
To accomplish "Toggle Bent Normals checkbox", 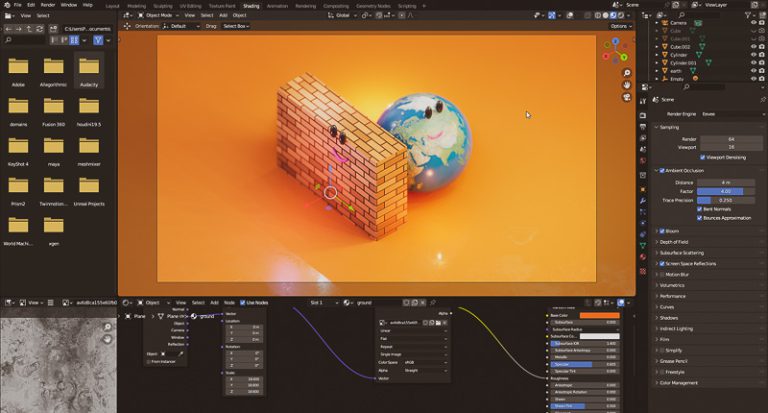I will (699, 209).
